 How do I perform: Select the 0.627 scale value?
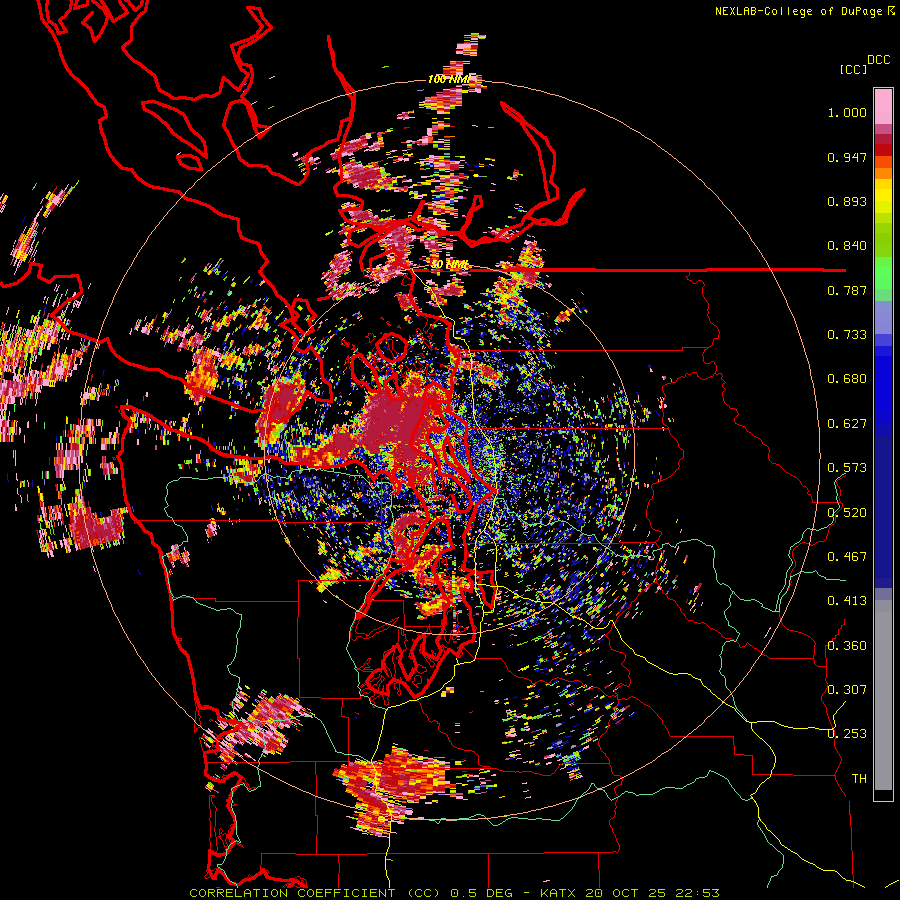847,424
